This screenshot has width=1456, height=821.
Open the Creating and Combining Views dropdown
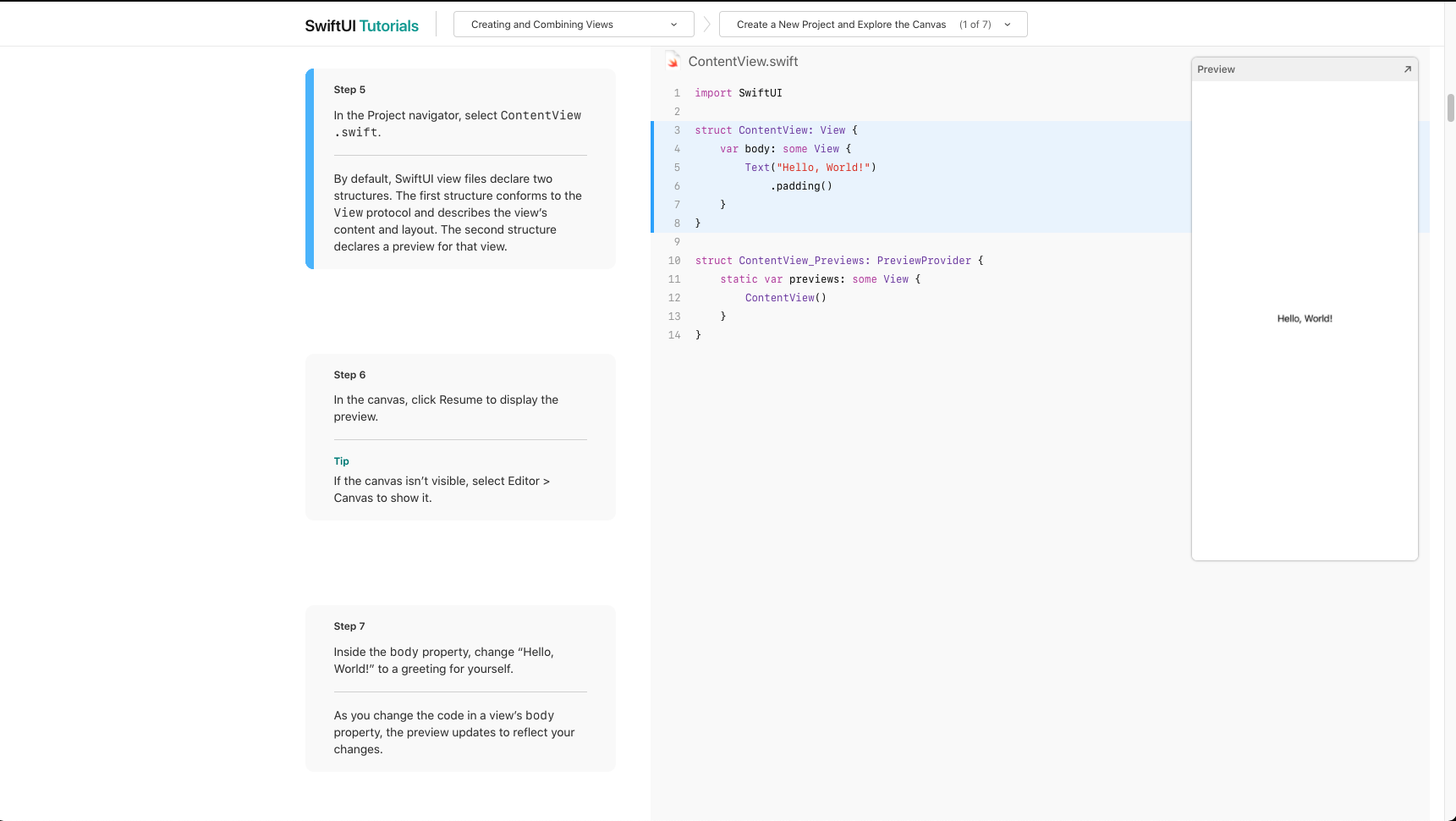click(573, 25)
